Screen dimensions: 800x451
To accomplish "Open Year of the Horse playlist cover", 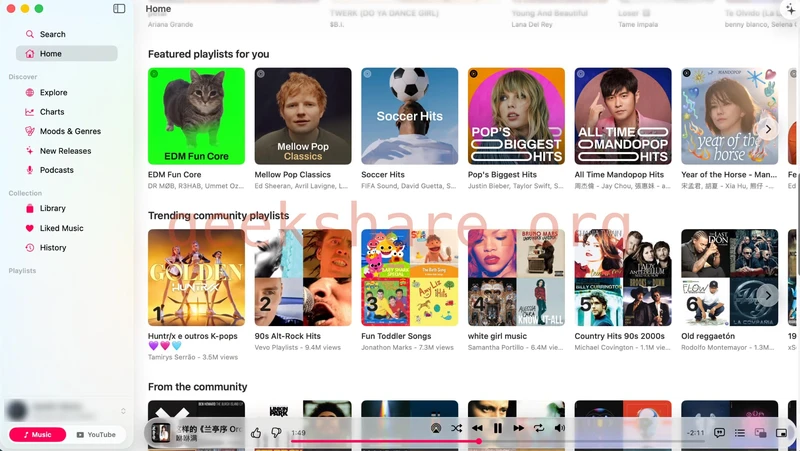I will click(730, 116).
